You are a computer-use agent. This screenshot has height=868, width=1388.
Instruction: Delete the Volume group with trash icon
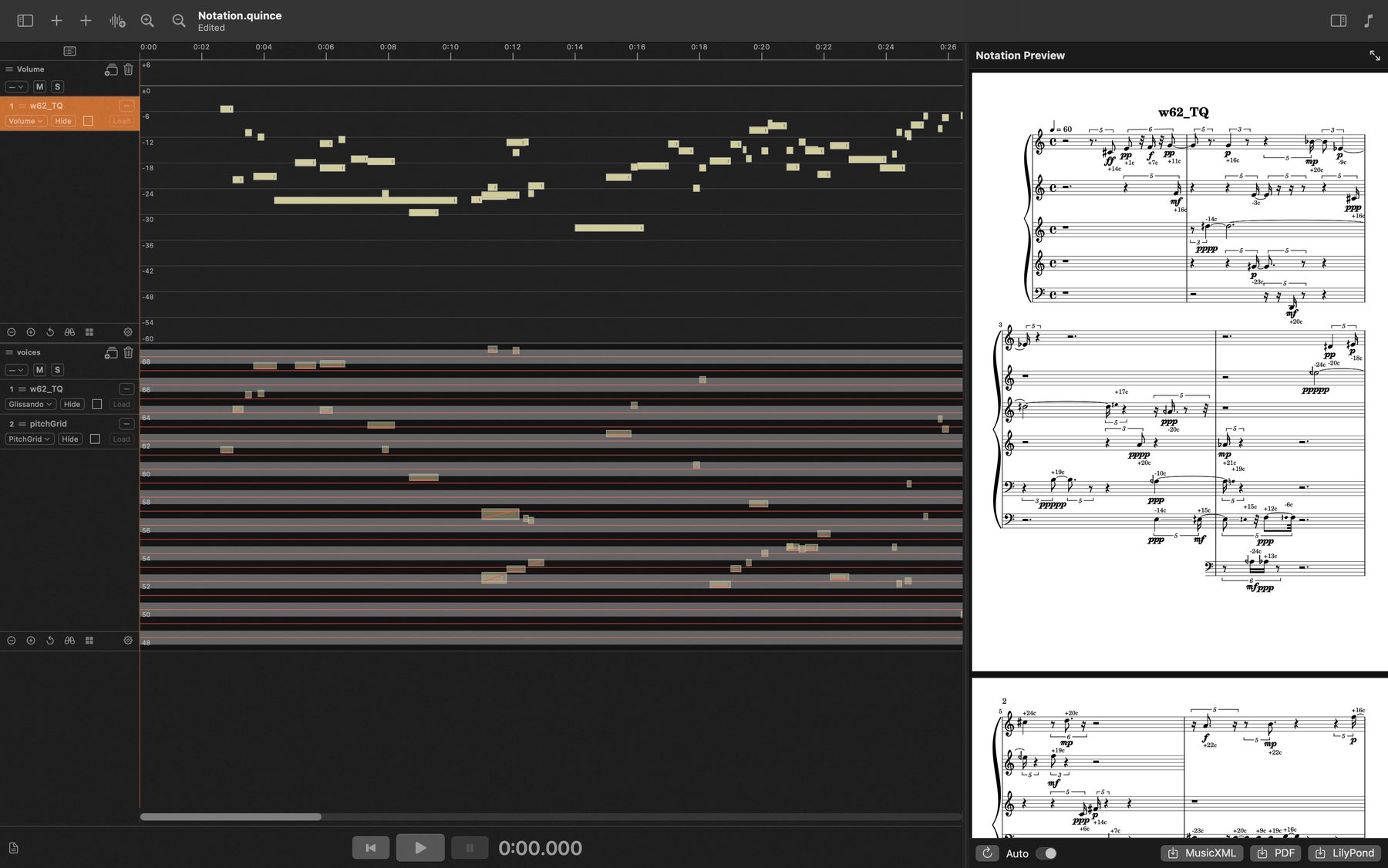(128, 69)
